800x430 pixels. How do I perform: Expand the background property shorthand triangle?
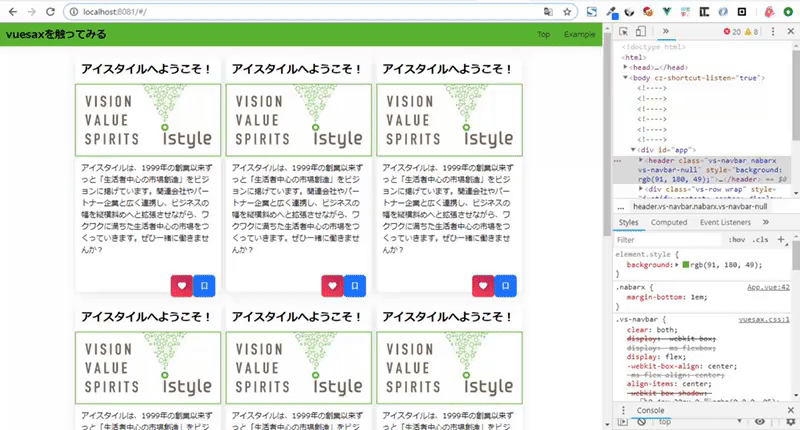pyautogui.click(x=677, y=265)
